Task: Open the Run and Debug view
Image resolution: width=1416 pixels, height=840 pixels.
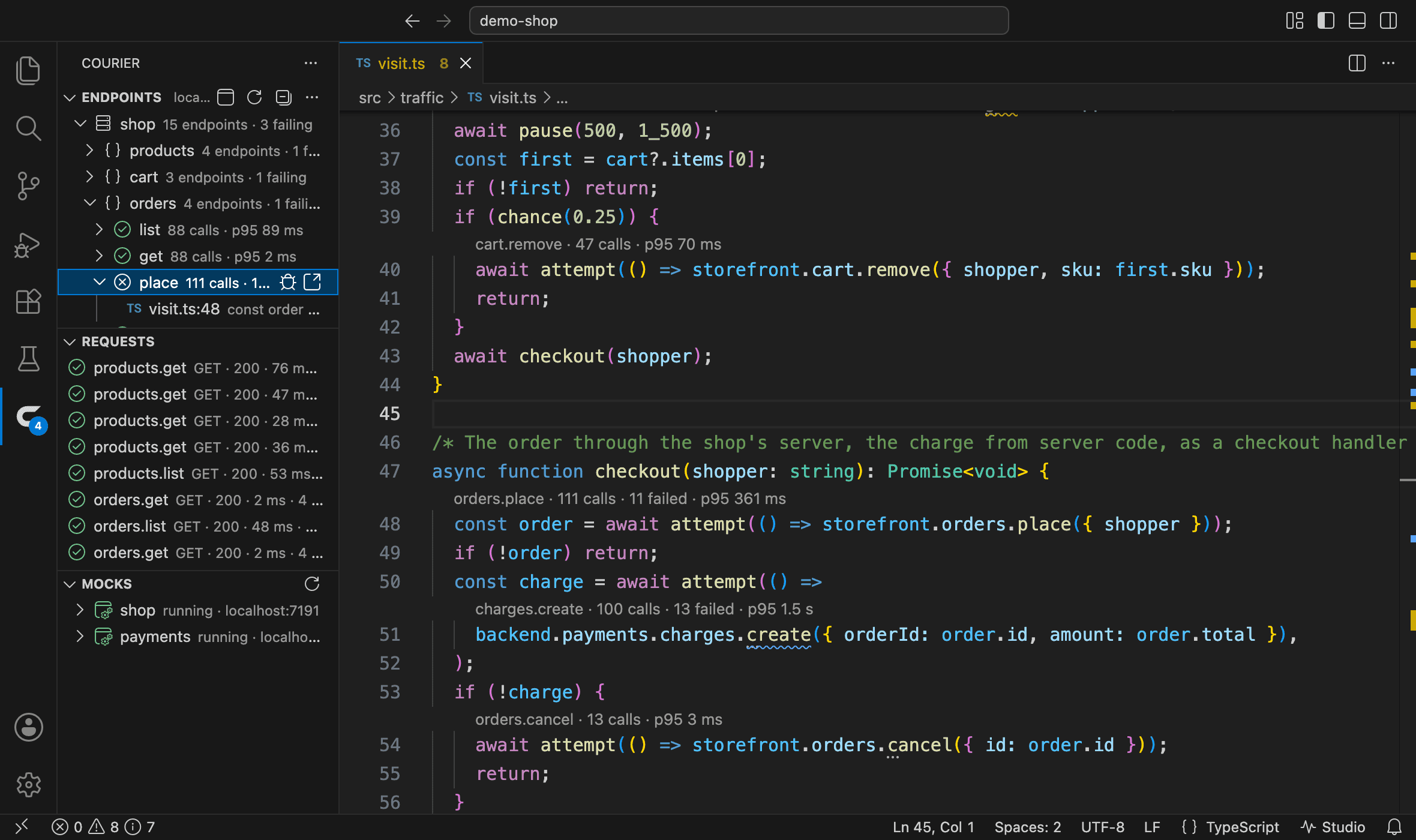Action: point(28,245)
